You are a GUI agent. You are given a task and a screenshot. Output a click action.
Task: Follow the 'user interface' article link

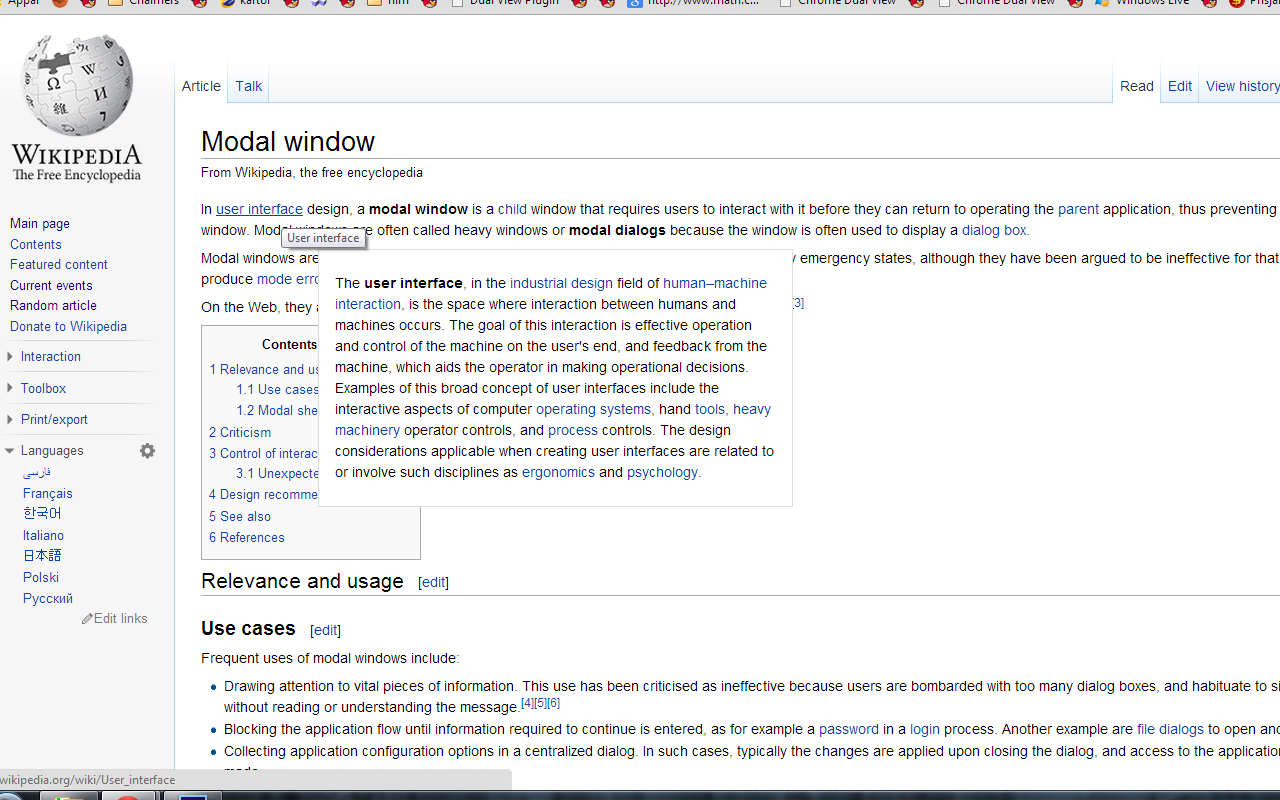tap(259, 209)
